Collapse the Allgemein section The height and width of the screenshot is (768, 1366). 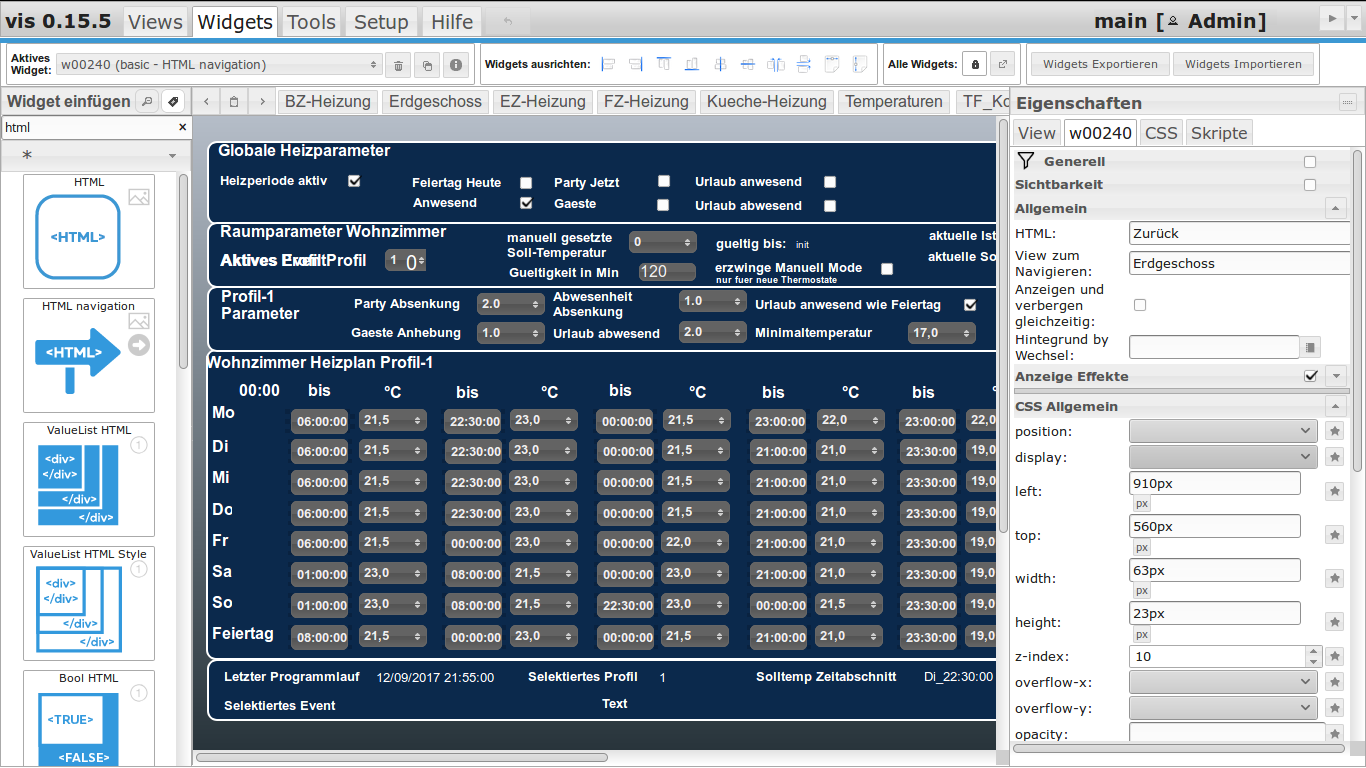point(1335,208)
